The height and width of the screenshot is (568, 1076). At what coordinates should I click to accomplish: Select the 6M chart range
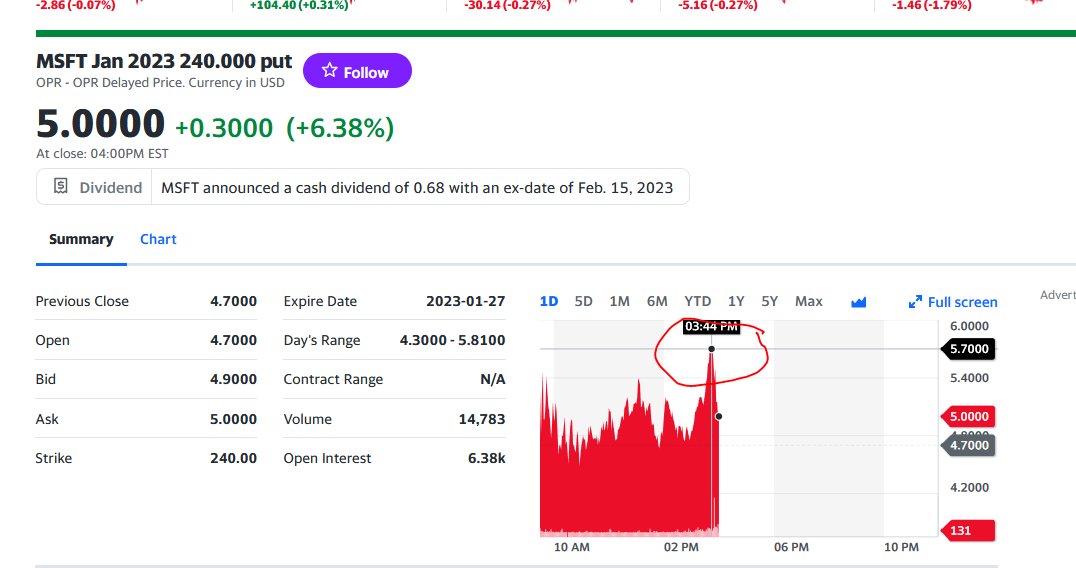coord(657,301)
